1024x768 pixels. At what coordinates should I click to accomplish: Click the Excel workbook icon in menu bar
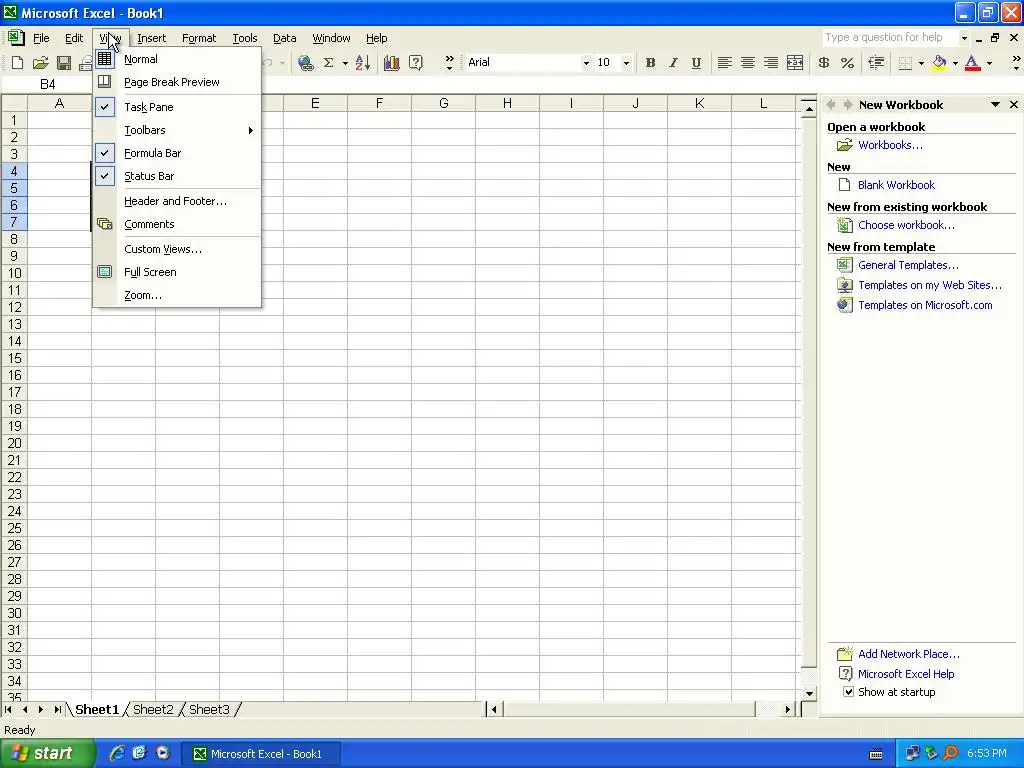coord(16,38)
